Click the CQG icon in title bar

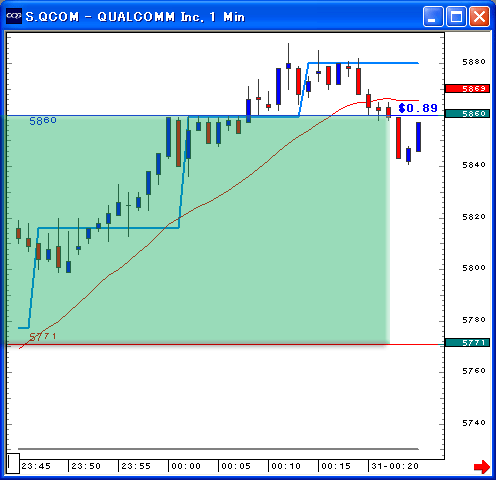(14, 16)
